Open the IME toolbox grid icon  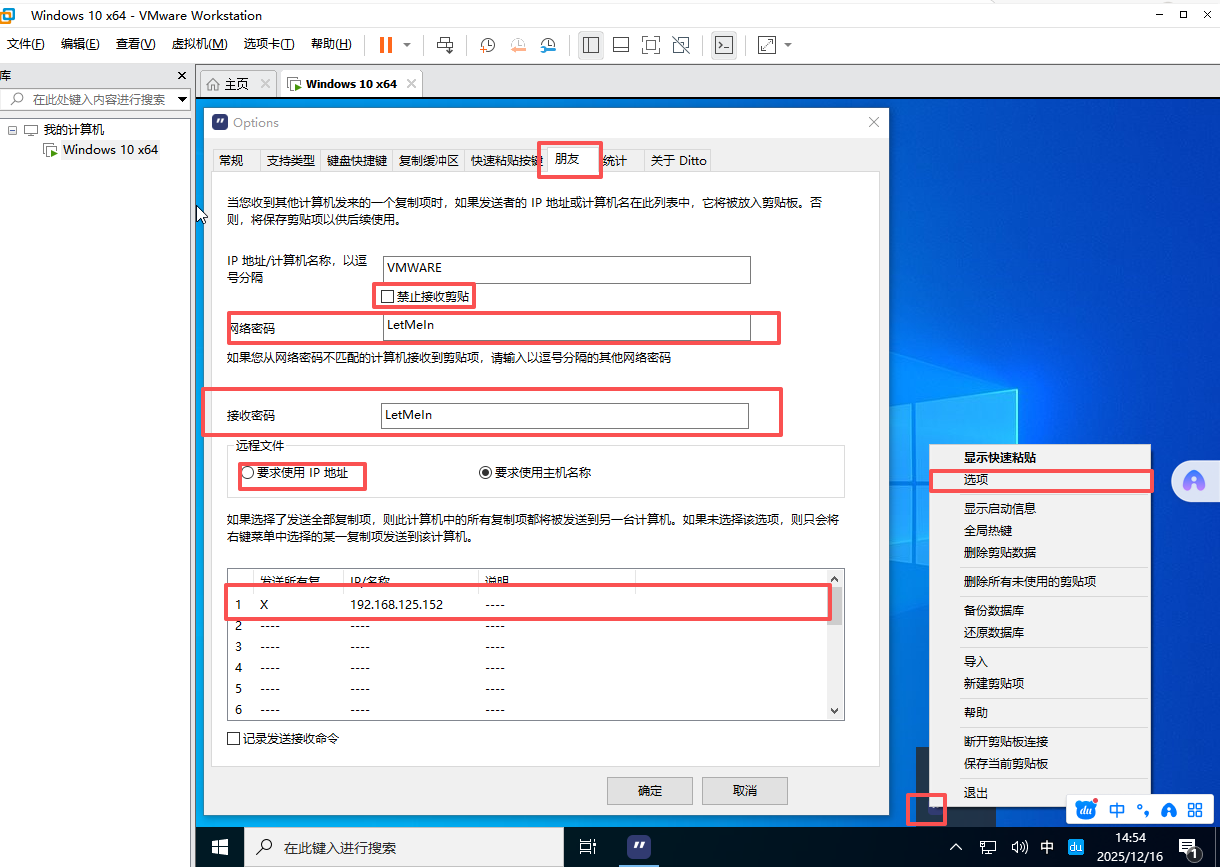click(x=1194, y=810)
